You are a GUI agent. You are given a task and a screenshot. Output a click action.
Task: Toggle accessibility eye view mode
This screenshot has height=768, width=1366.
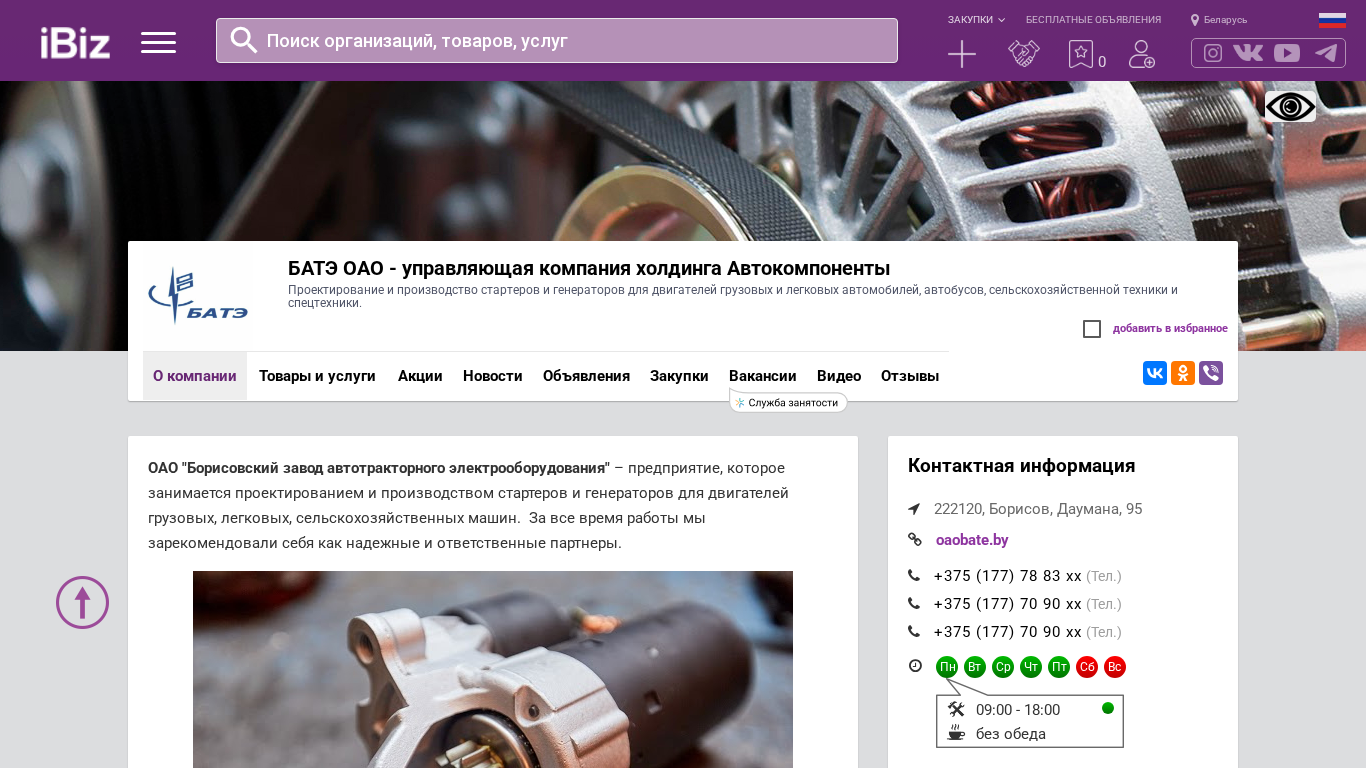coord(1290,107)
